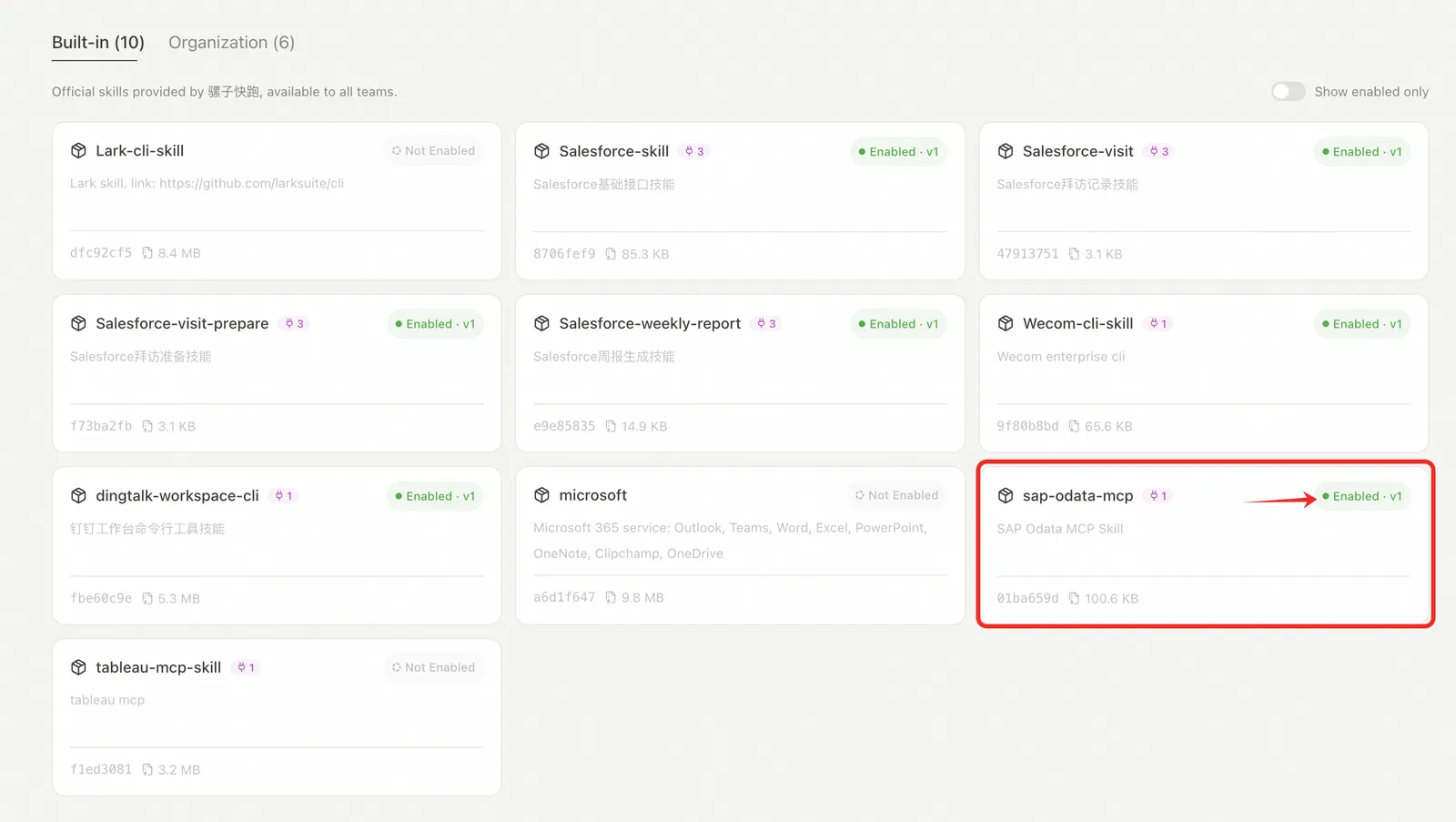Viewport: 1456px width, 822px height.
Task: Switch to the Built-in (10) tab
Action: click(x=97, y=42)
